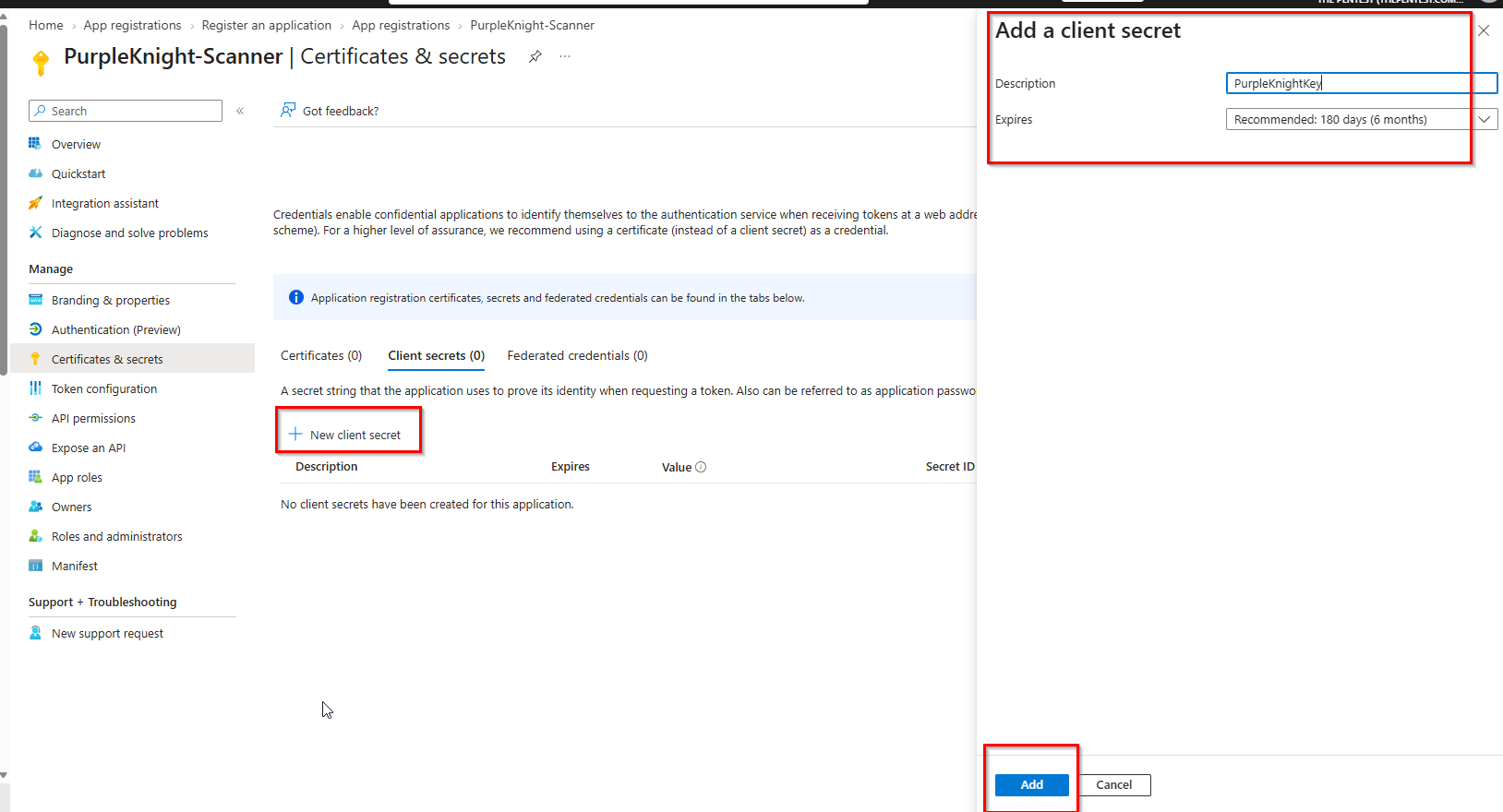Image resolution: width=1503 pixels, height=812 pixels.
Task: Open Token configuration
Action: click(x=104, y=388)
